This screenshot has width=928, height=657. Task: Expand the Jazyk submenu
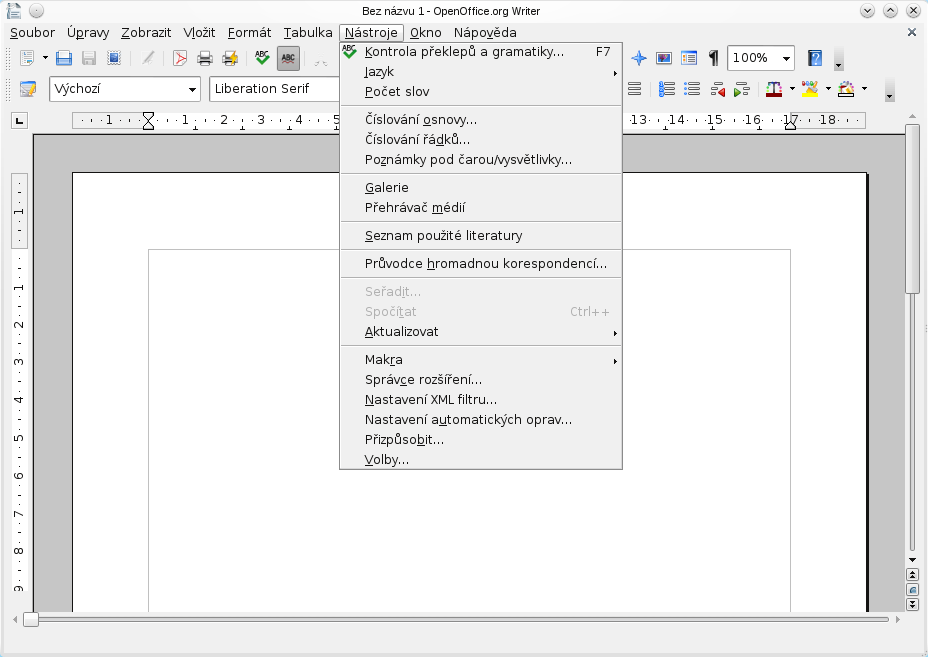point(481,72)
